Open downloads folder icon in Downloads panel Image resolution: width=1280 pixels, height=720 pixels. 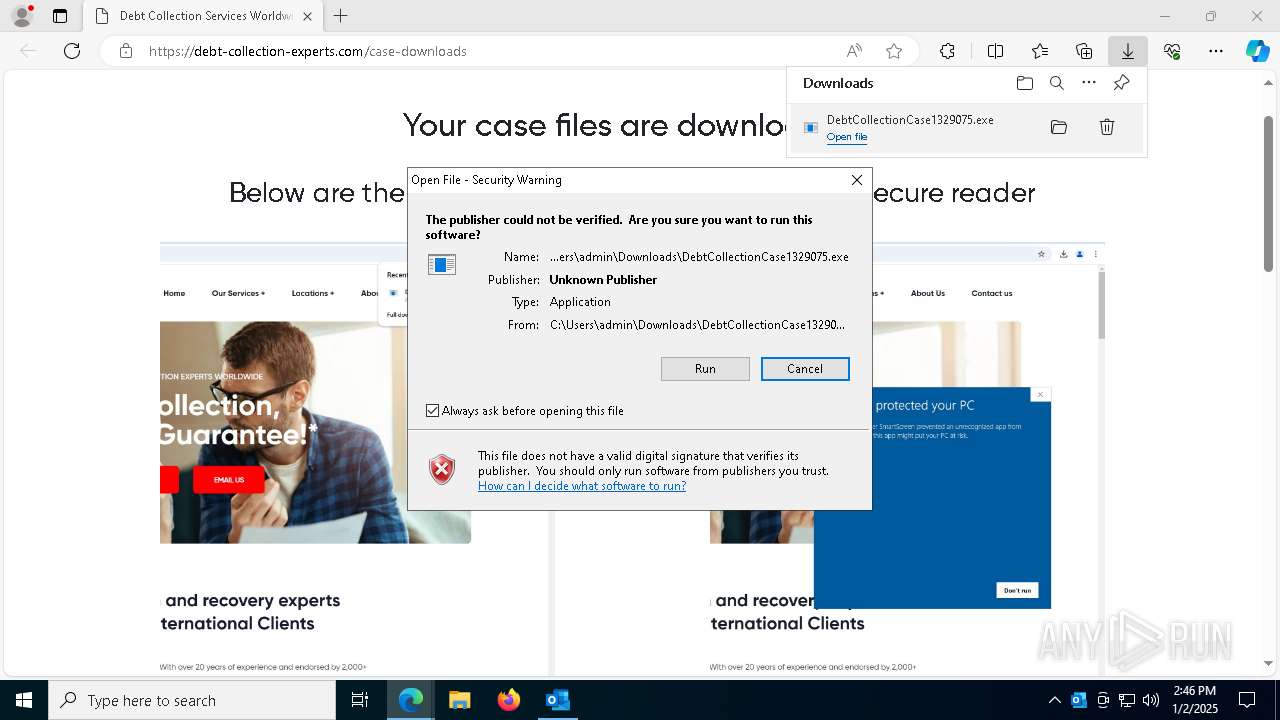point(1025,83)
